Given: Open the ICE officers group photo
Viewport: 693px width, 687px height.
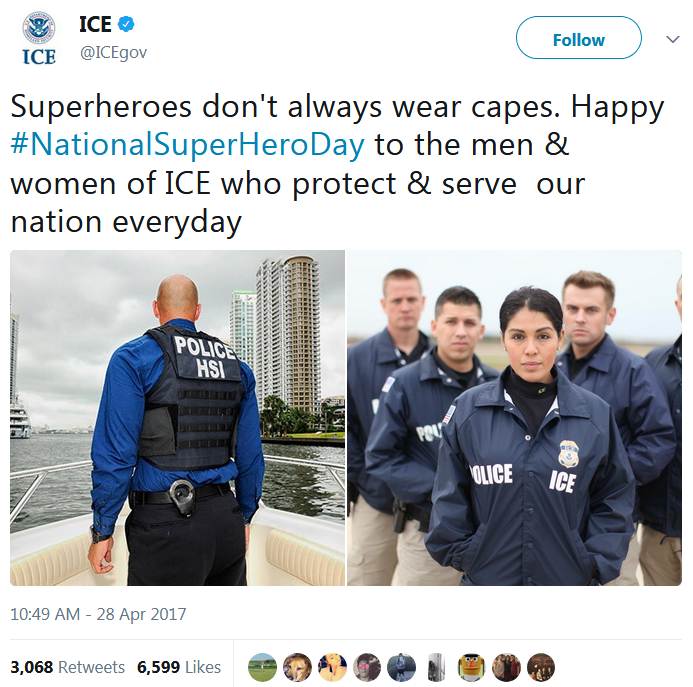Looking at the screenshot, I should coord(514,418).
